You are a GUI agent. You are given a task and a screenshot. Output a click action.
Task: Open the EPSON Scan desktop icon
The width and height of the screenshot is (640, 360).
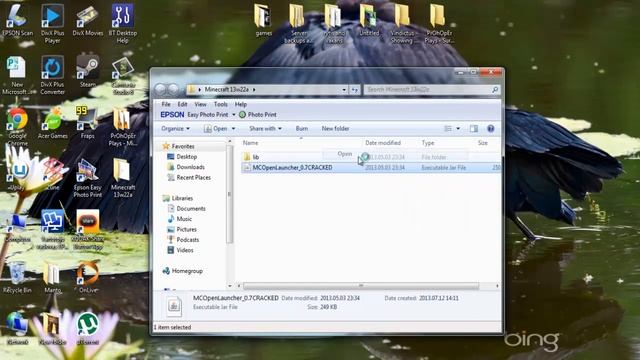[x=18, y=20]
